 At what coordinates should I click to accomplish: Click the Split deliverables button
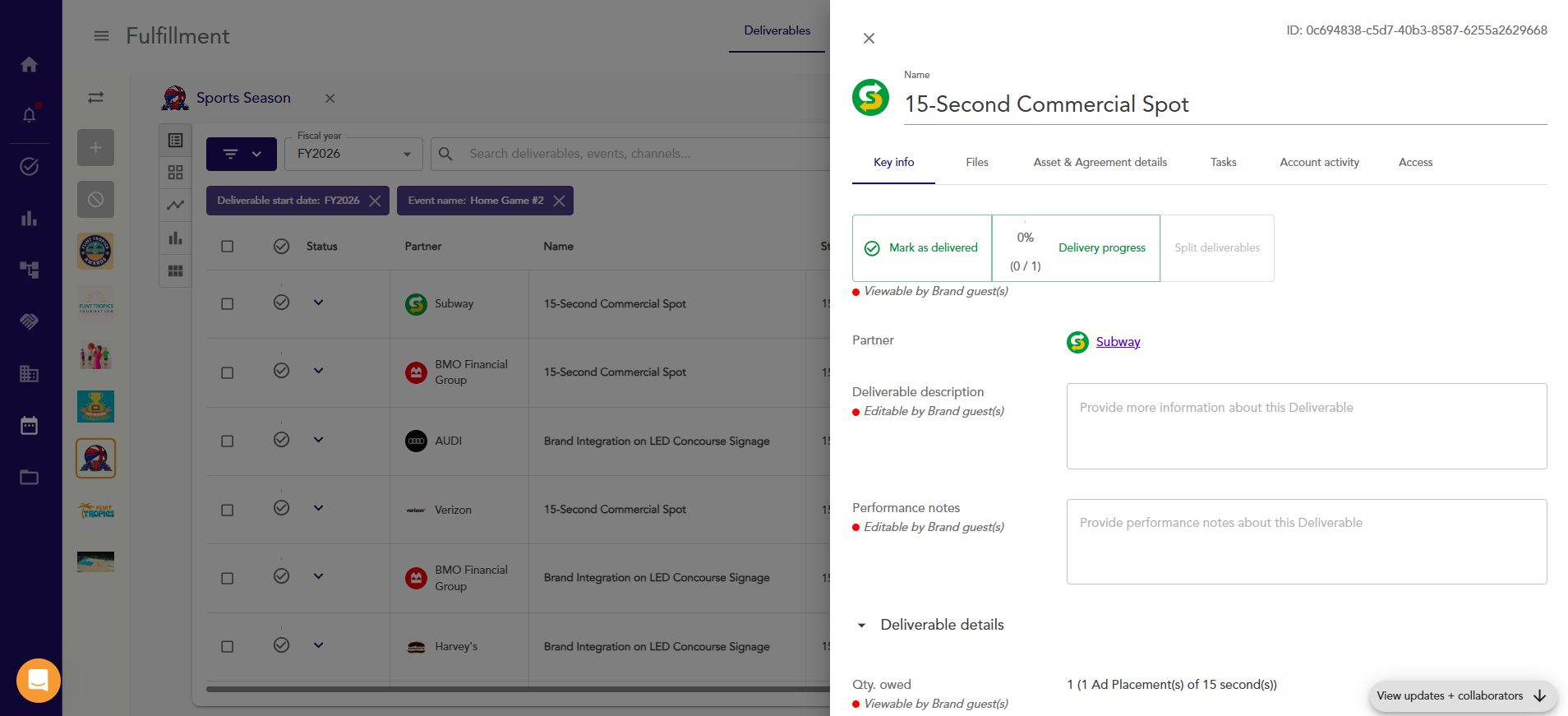pyautogui.click(x=1217, y=248)
